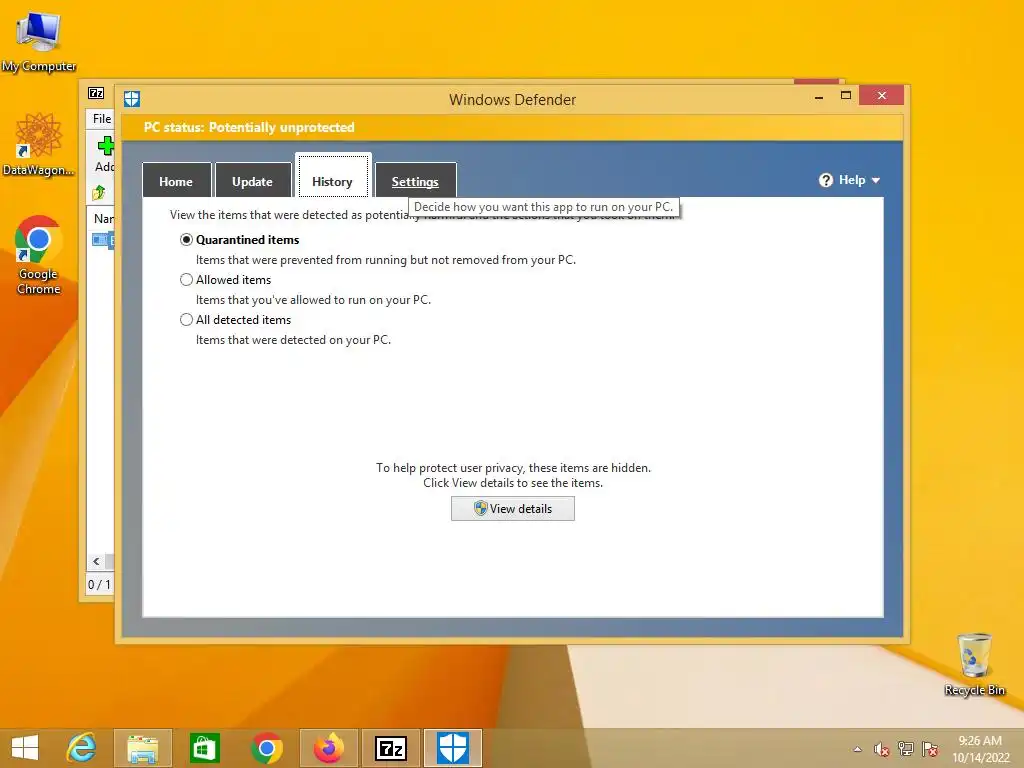Switch to 7-Zip taskbar button

click(x=391, y=748)
